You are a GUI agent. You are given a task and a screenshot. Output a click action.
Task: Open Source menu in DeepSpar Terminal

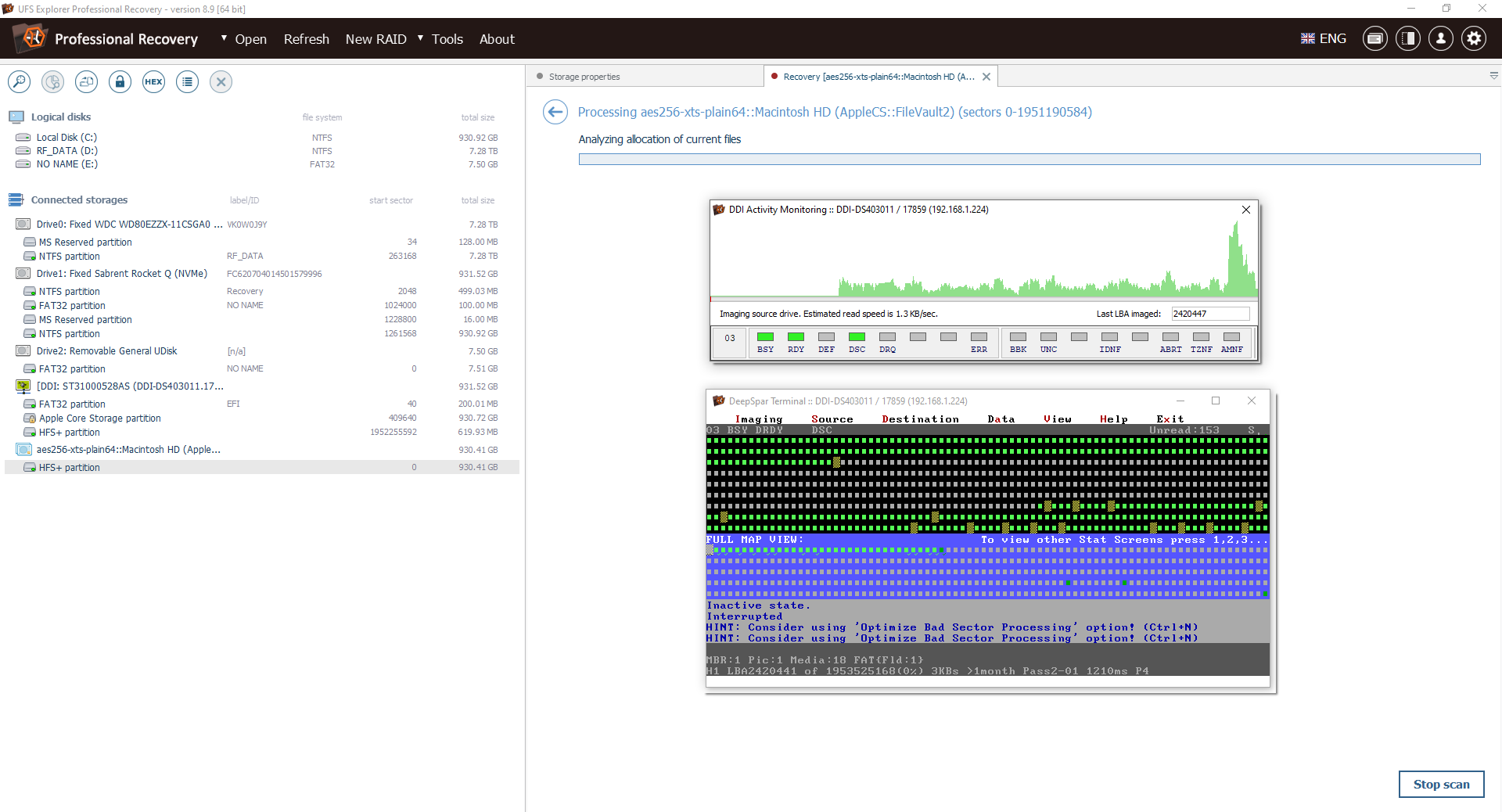[x=832, y=419]
